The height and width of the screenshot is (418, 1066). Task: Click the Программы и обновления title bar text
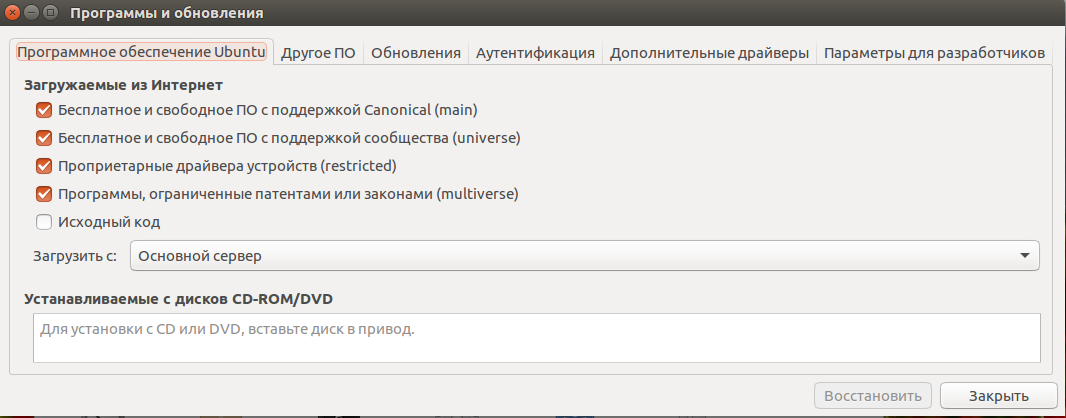(167, 13)
